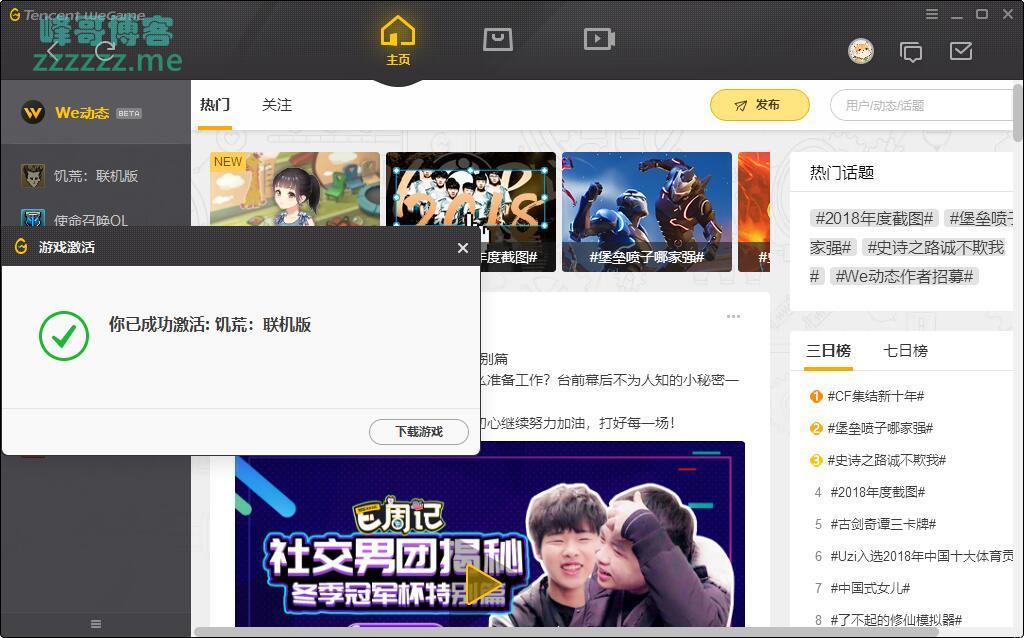
Task: Click the refresh icon in header
Action: tap(105, 50)
